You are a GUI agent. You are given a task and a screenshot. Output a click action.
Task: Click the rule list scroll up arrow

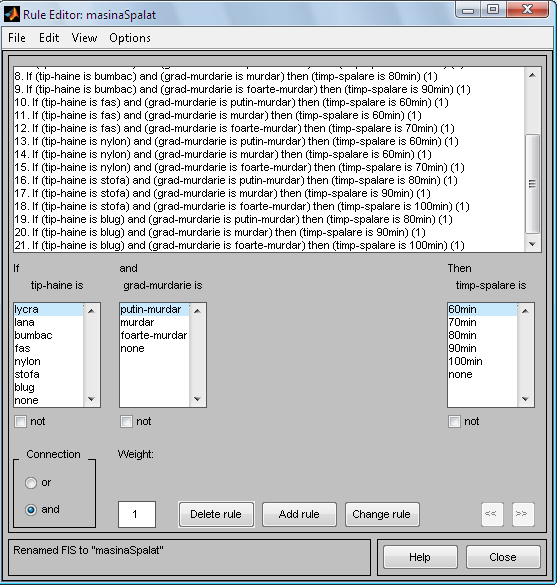coord(532,75)
